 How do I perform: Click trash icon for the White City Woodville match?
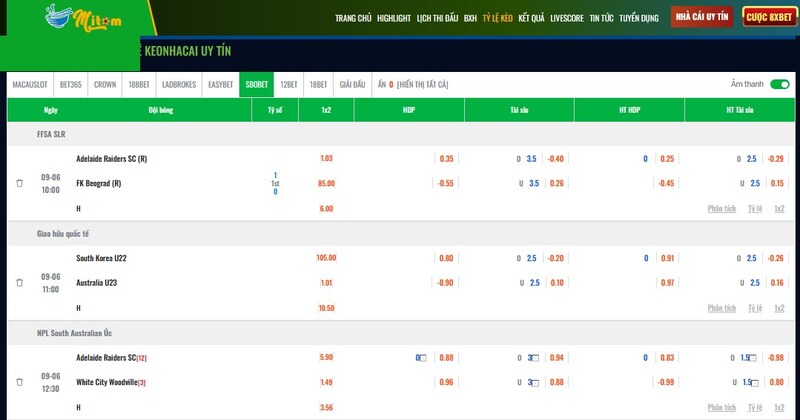pos(19,382)
